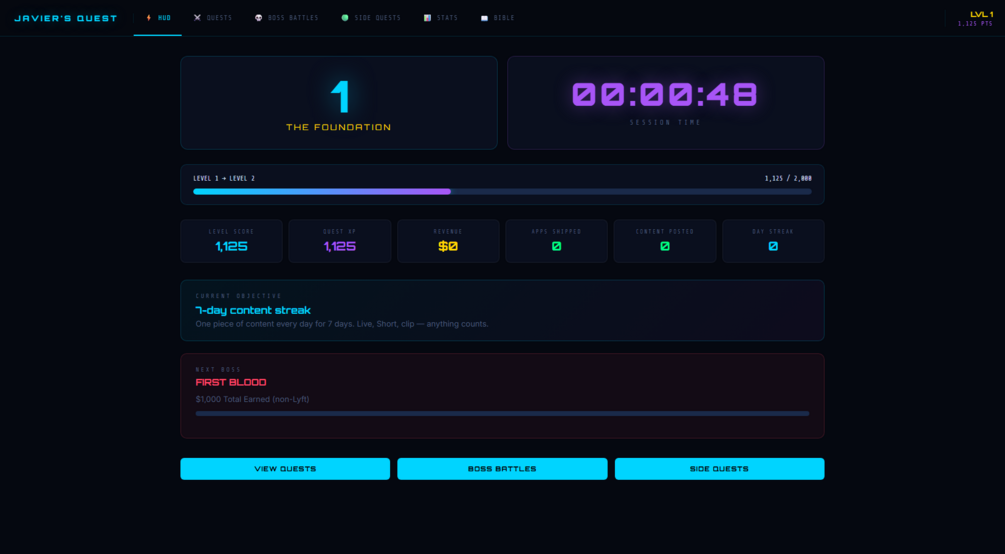The height and width of the screenshot is (554, 1005).
Task: Click the Side Quests bottom button
Action: pos(719,469)
